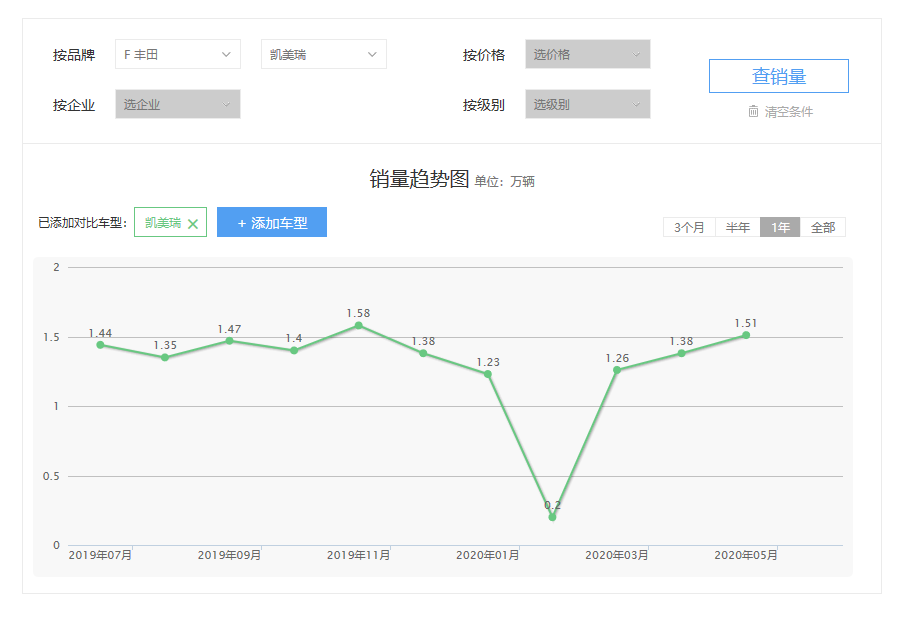Select the 1.51 final data point
Viewport: 907px width, 623px height.
click(x=746, y=335)
